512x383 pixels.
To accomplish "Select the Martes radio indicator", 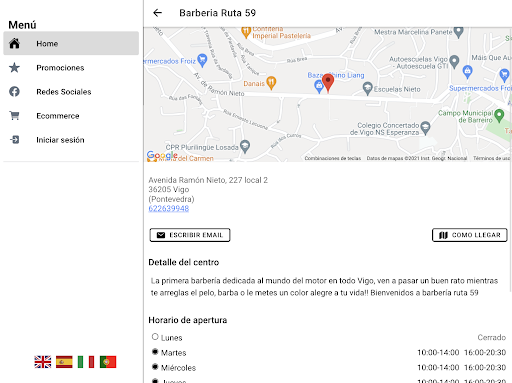I will pos(155,352).
